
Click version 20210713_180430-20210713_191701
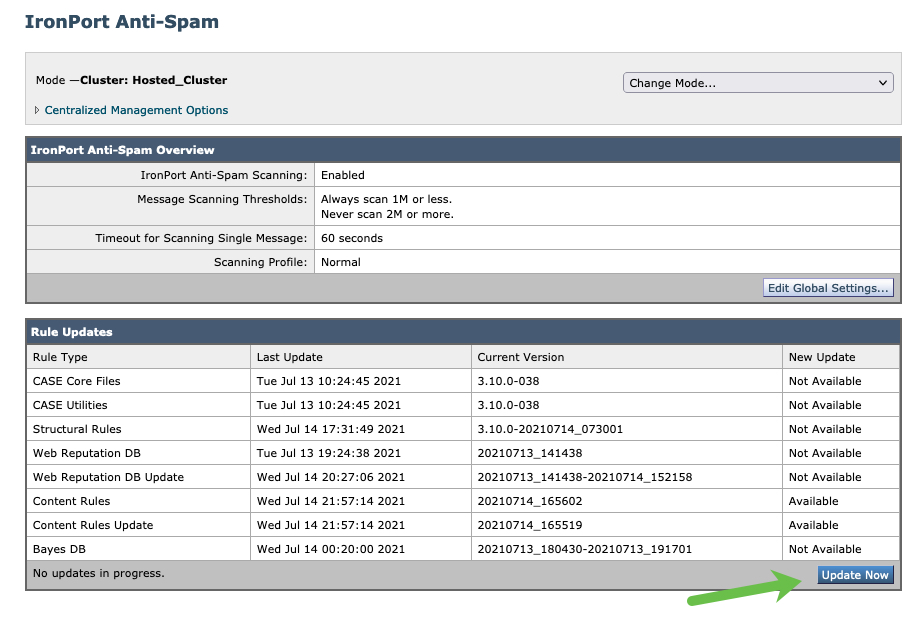[x=585, y=549]
